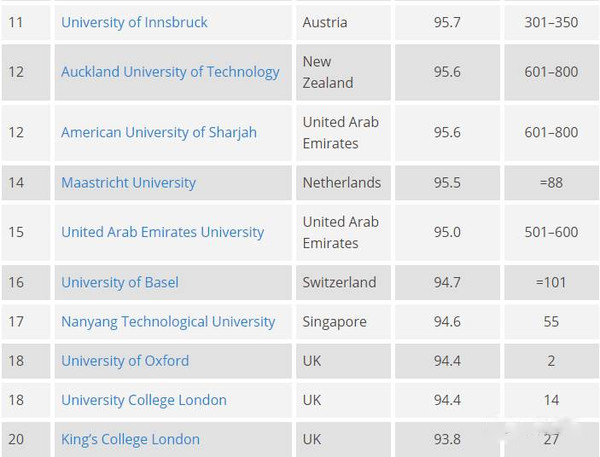Click Nanyang Technological University link
Image resolution: width=600 pixels, height=457 pixels.
[168, 322]
